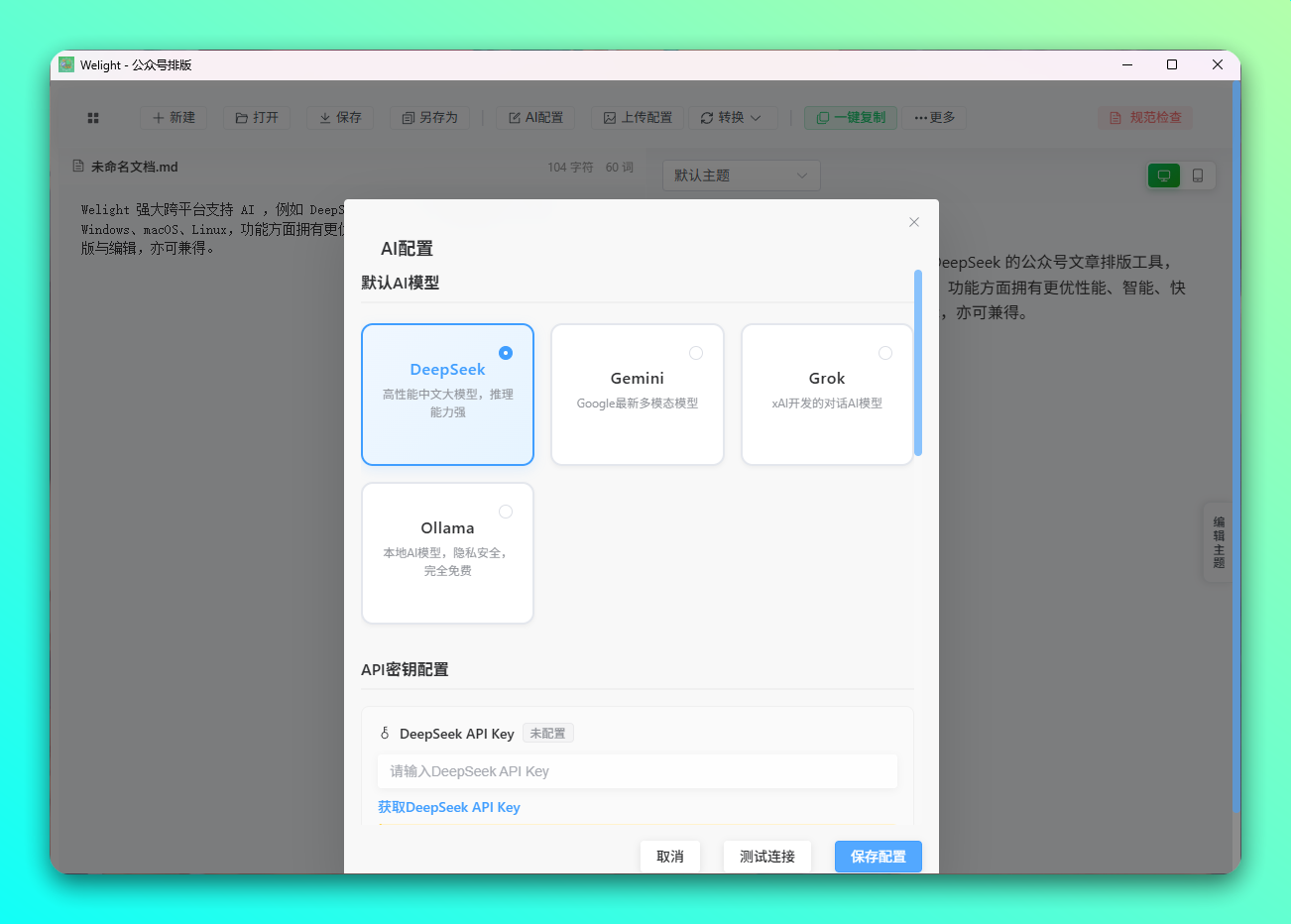Viewport: 1291px width, 924px height.
Task: Open the 获取DeepSeek API Key link
Action: pos(449,807)
